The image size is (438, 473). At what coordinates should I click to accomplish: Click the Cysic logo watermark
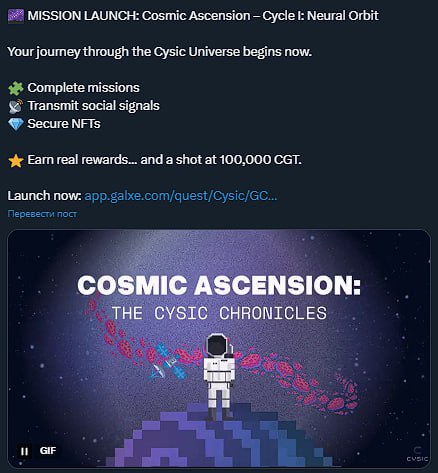point(417,454)
